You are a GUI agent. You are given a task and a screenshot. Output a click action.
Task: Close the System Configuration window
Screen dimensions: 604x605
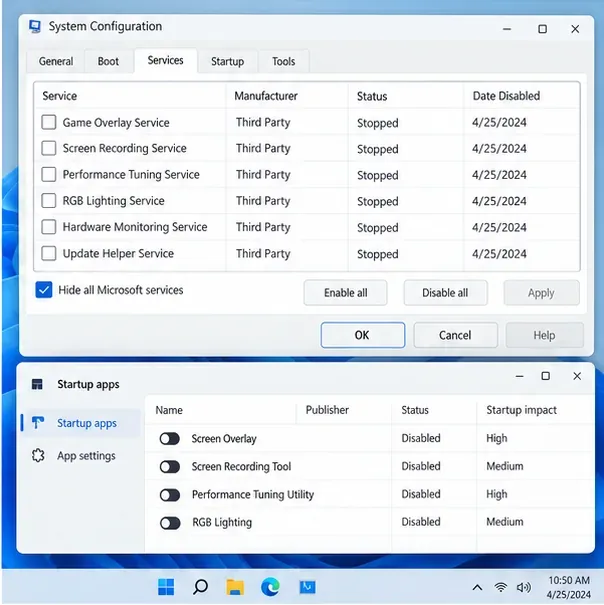tap(575, 29)
